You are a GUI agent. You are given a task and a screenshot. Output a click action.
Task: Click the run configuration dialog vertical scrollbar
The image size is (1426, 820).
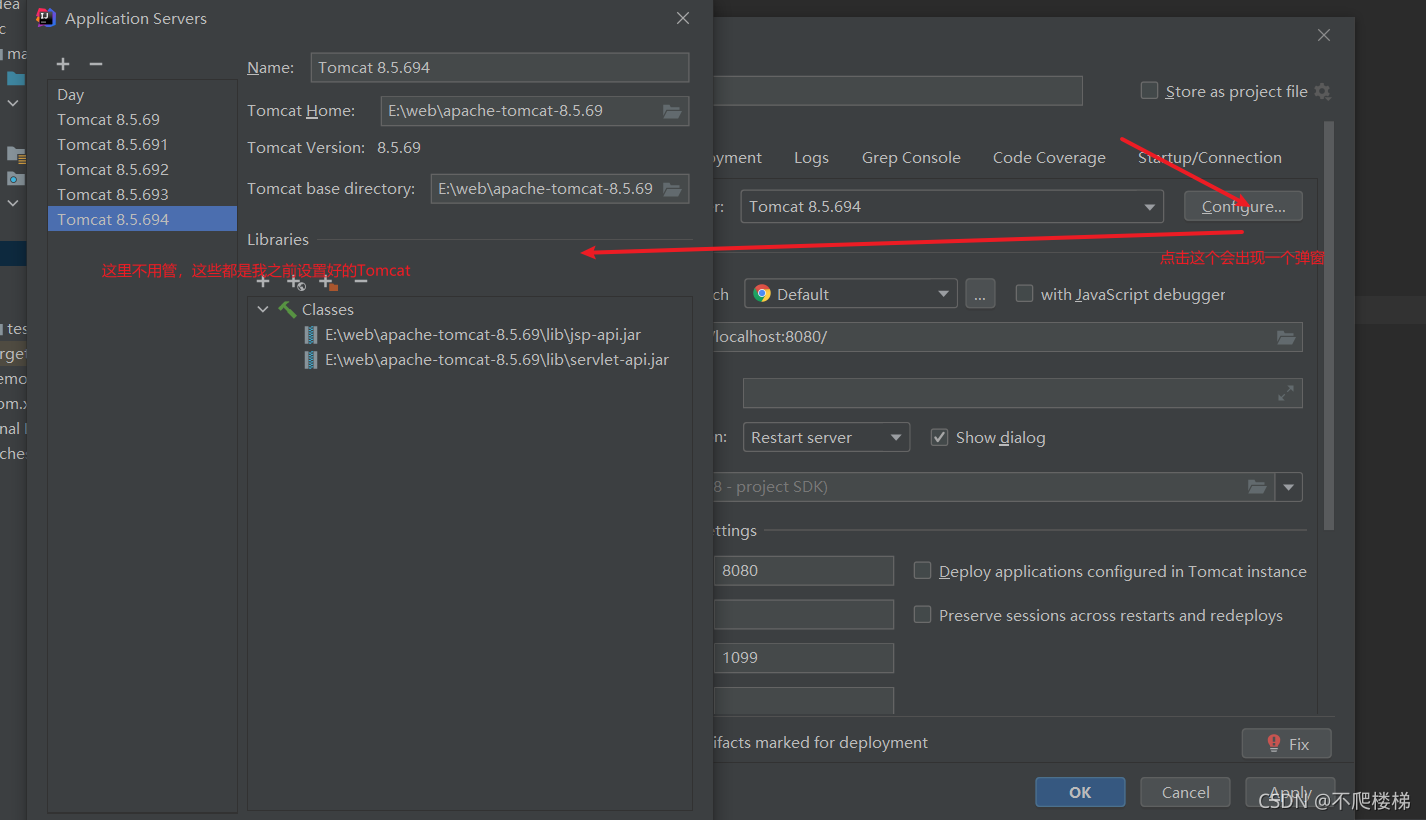1329,326
